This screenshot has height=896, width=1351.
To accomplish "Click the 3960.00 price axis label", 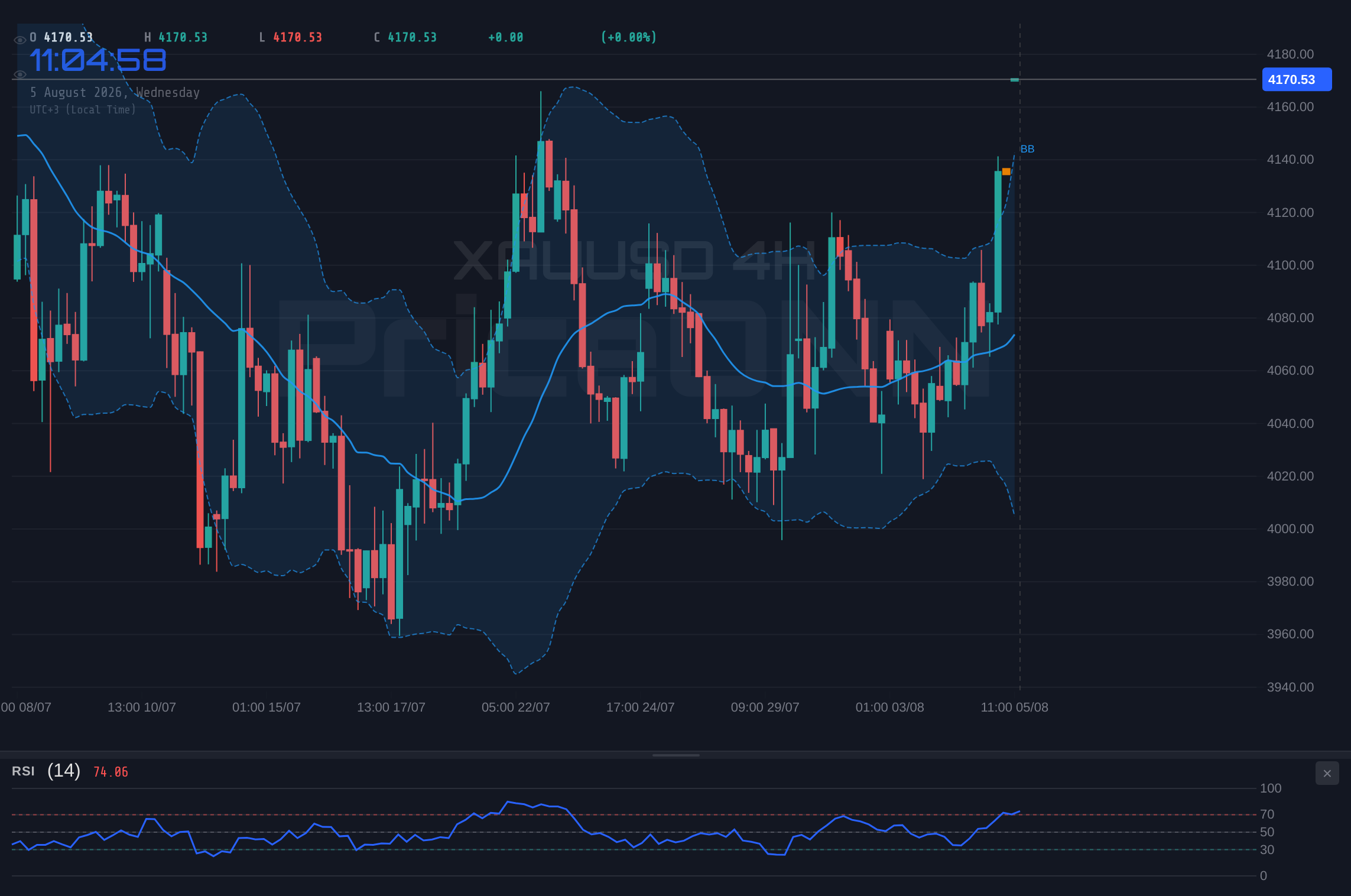I will [x=1290, y=634].
